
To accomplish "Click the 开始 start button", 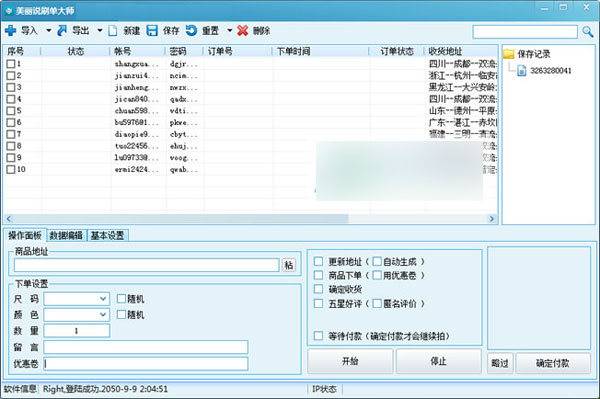I will 350,361.
